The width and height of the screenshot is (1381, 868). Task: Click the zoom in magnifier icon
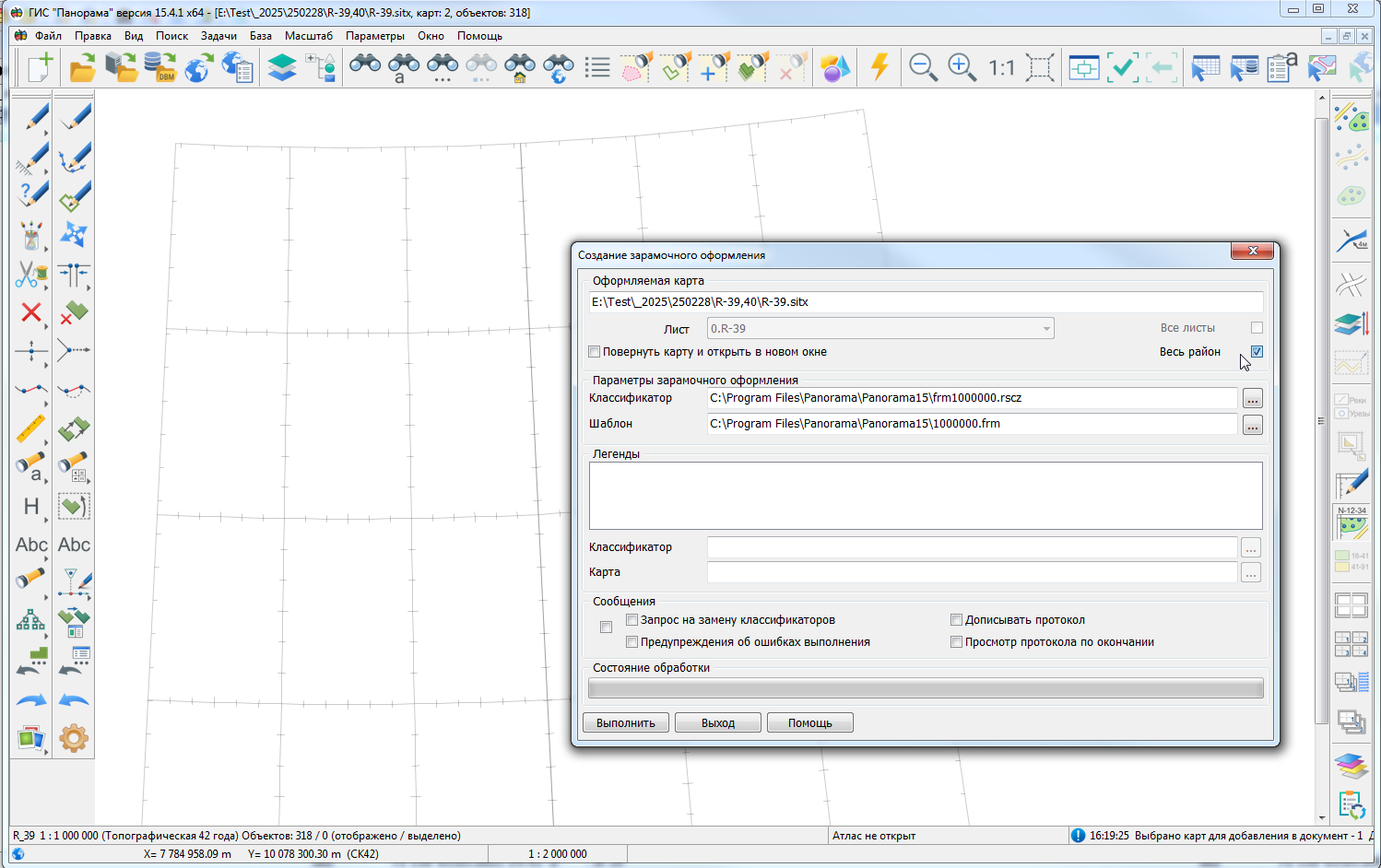[962, 67]
